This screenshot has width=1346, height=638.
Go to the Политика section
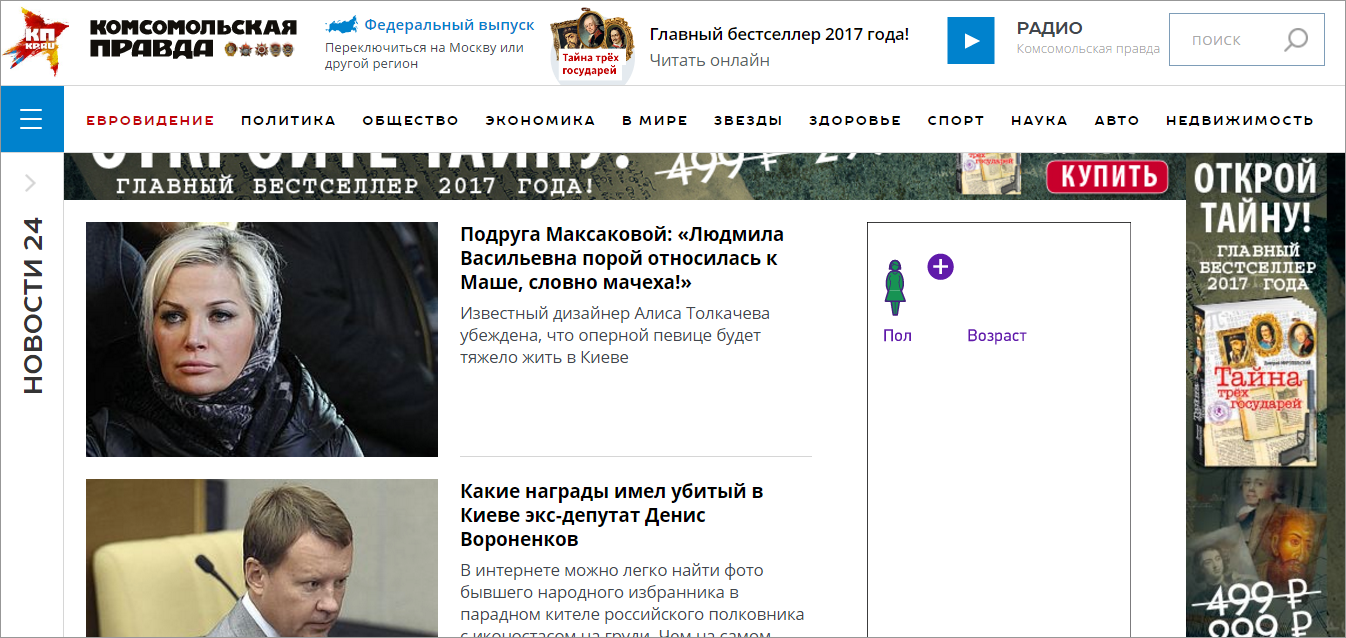[288, 120]
